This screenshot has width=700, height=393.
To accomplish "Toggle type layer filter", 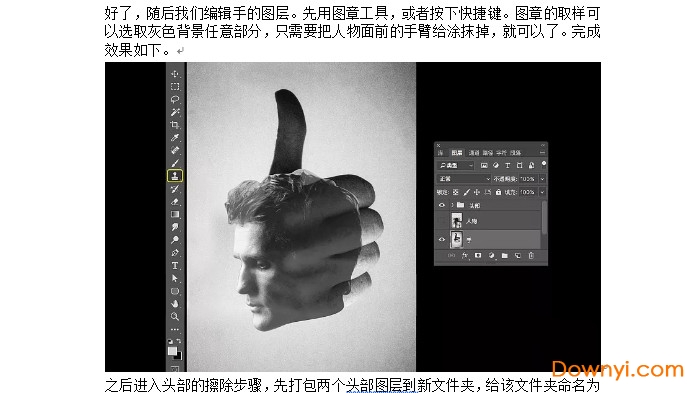I will tap(508, 165).
